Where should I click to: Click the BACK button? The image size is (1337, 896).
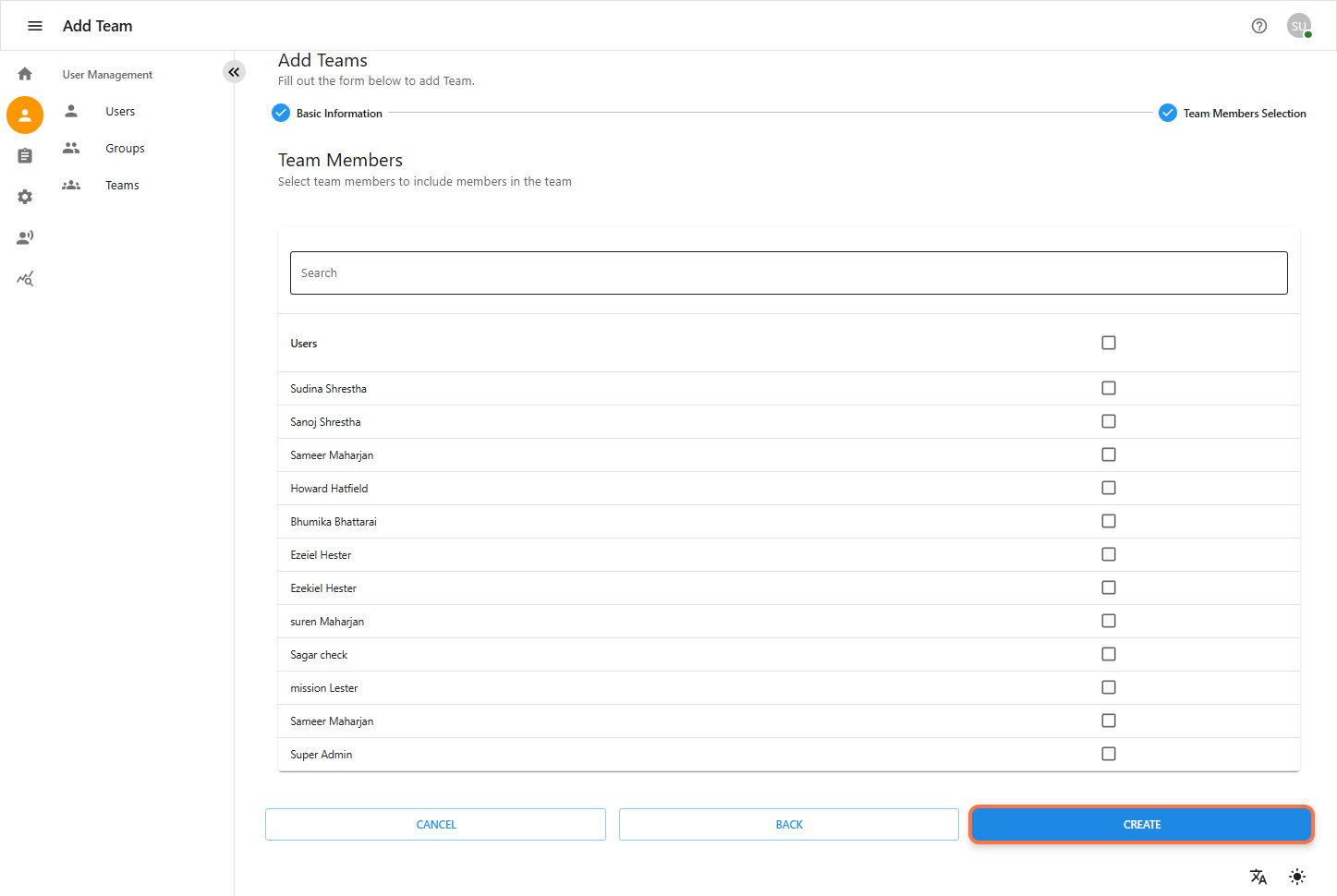click(788, 825)
